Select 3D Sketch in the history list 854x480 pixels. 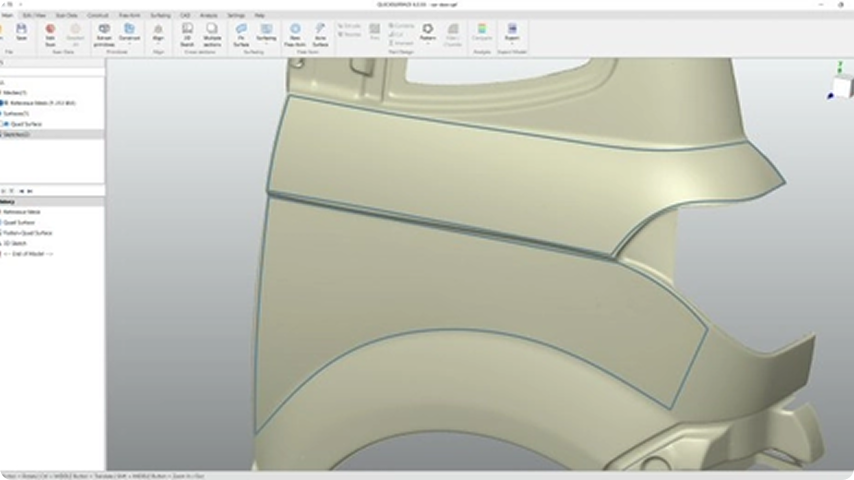[x=16, y=243]
